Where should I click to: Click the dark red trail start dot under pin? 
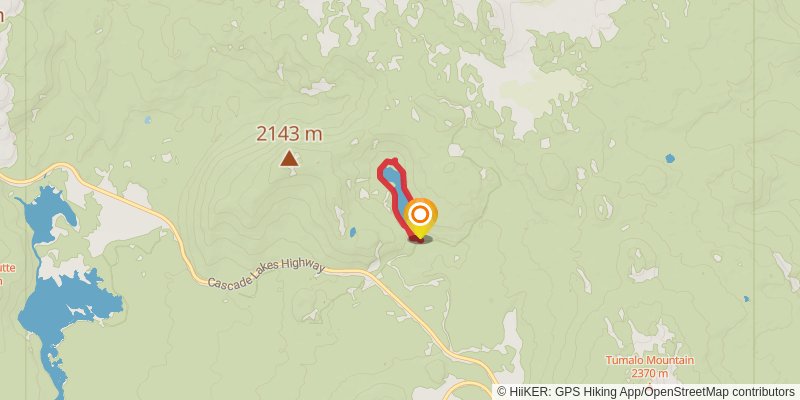coord(417,239)
